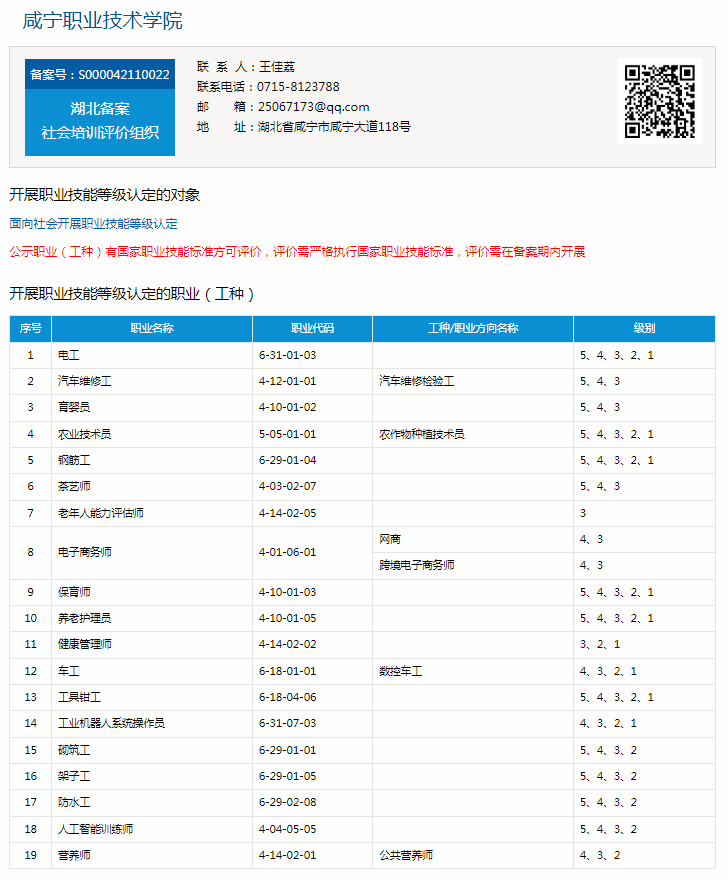Click the email address 25067173@qq.com

313,107
